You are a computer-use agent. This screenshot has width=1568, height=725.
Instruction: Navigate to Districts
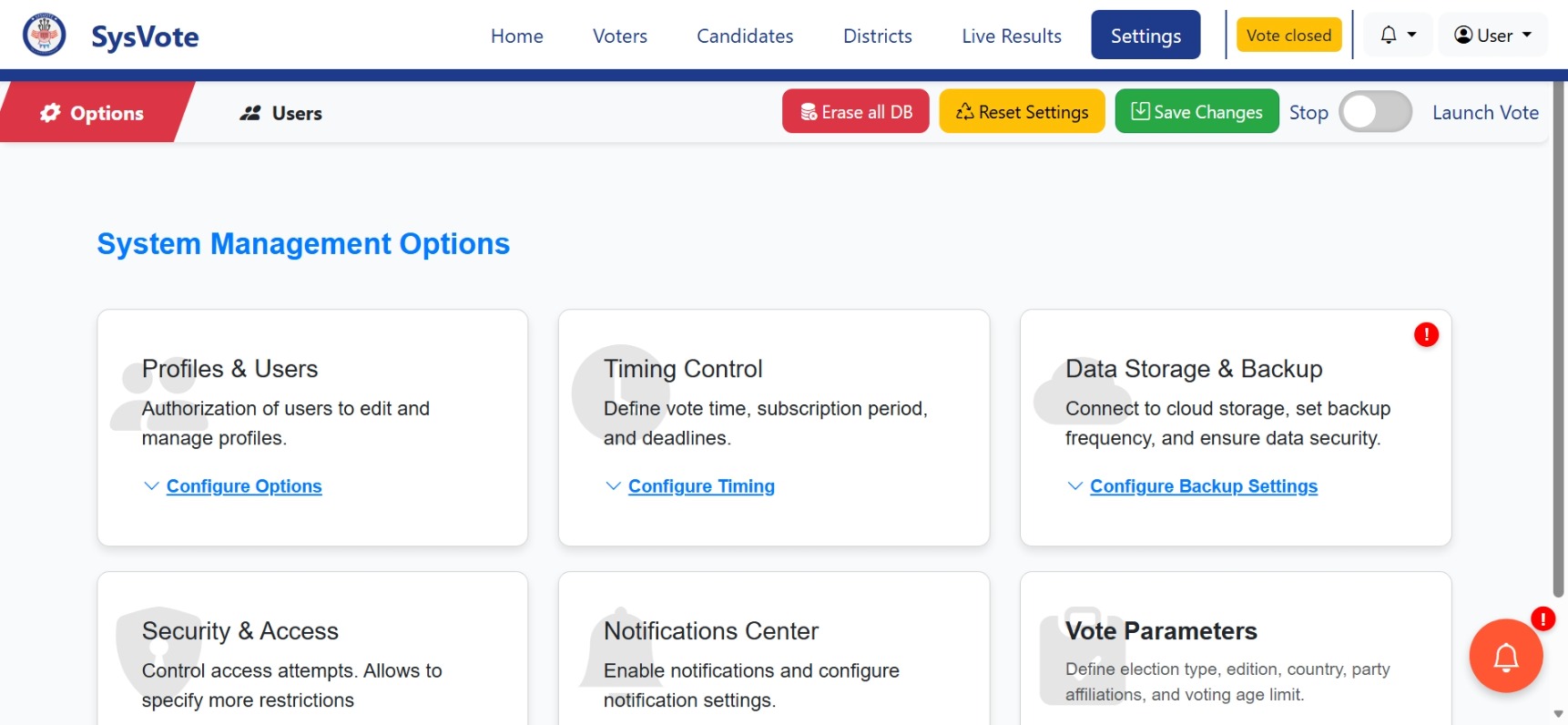(878, 36)
